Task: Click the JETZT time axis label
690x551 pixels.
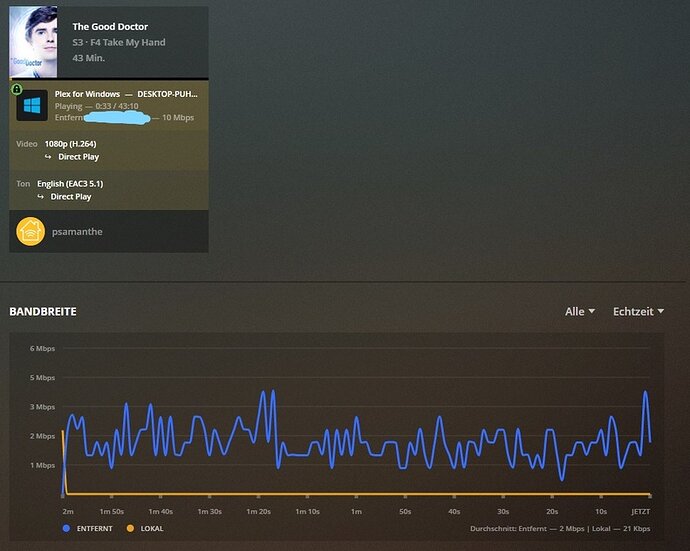Action: (x=641, y=512)
